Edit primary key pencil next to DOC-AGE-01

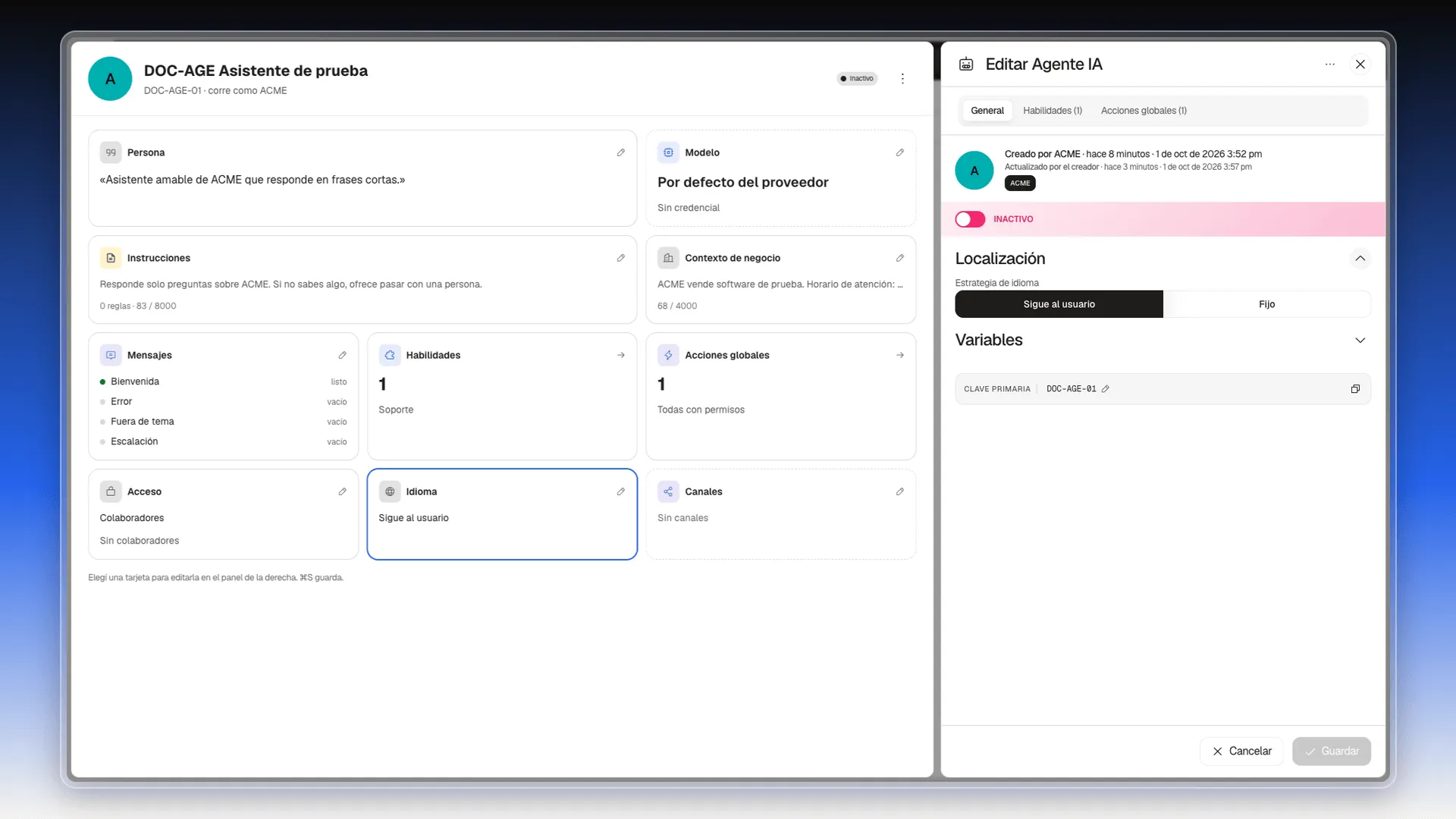click(1106, 389)
